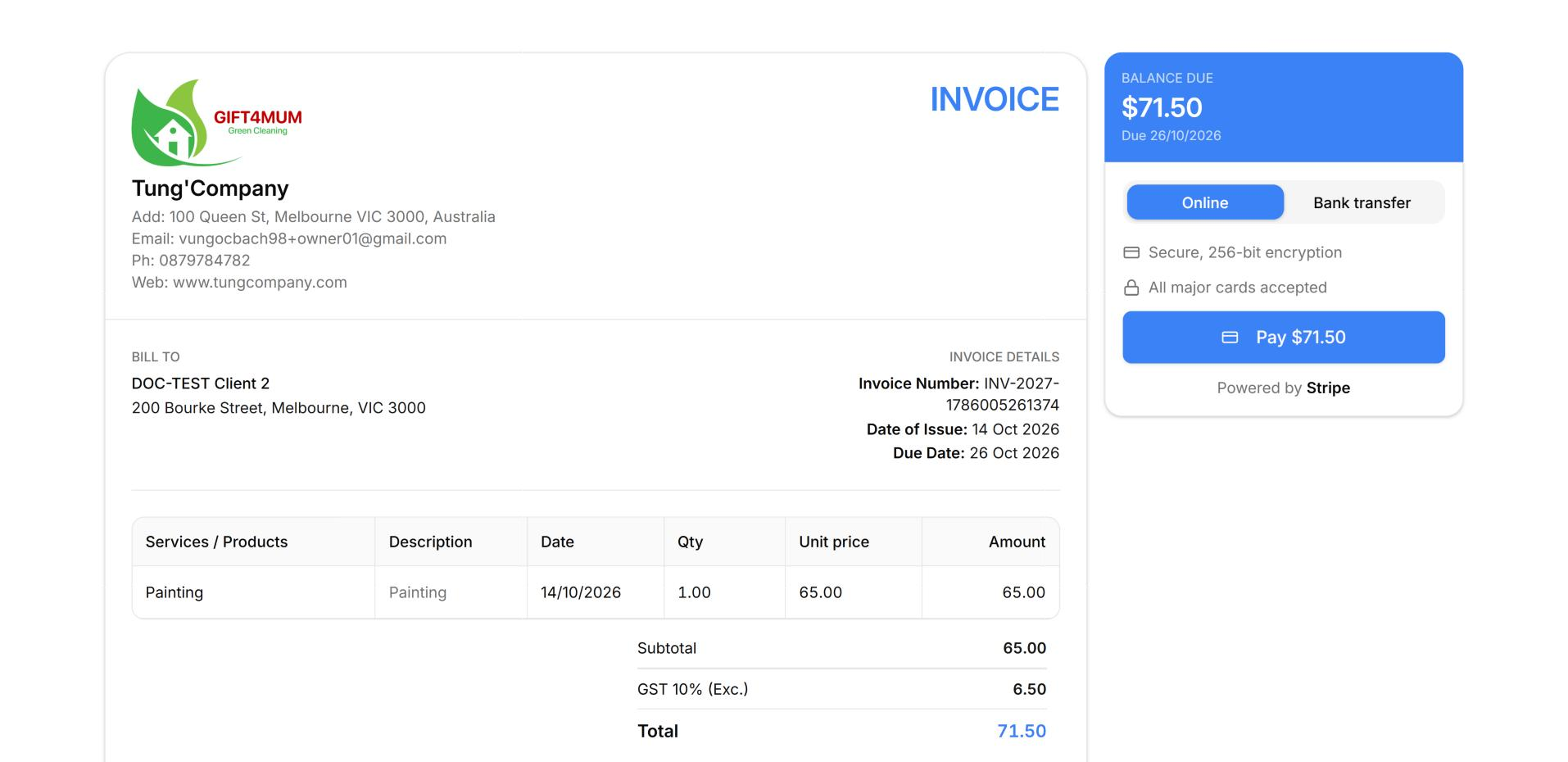Click the Due 26/10/2026 text in balance panel
1568x762 pixels.
click(x=1171, y=135)
